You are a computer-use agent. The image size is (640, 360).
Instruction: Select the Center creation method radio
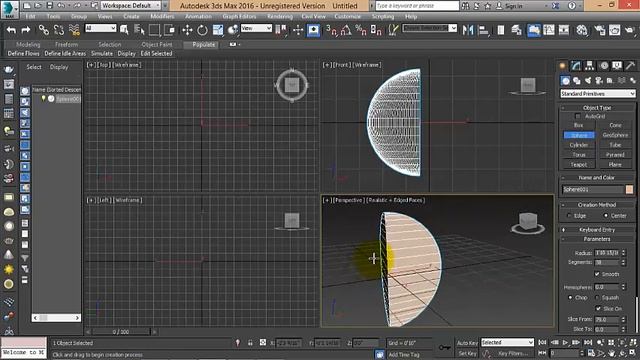tap(606, 216)
